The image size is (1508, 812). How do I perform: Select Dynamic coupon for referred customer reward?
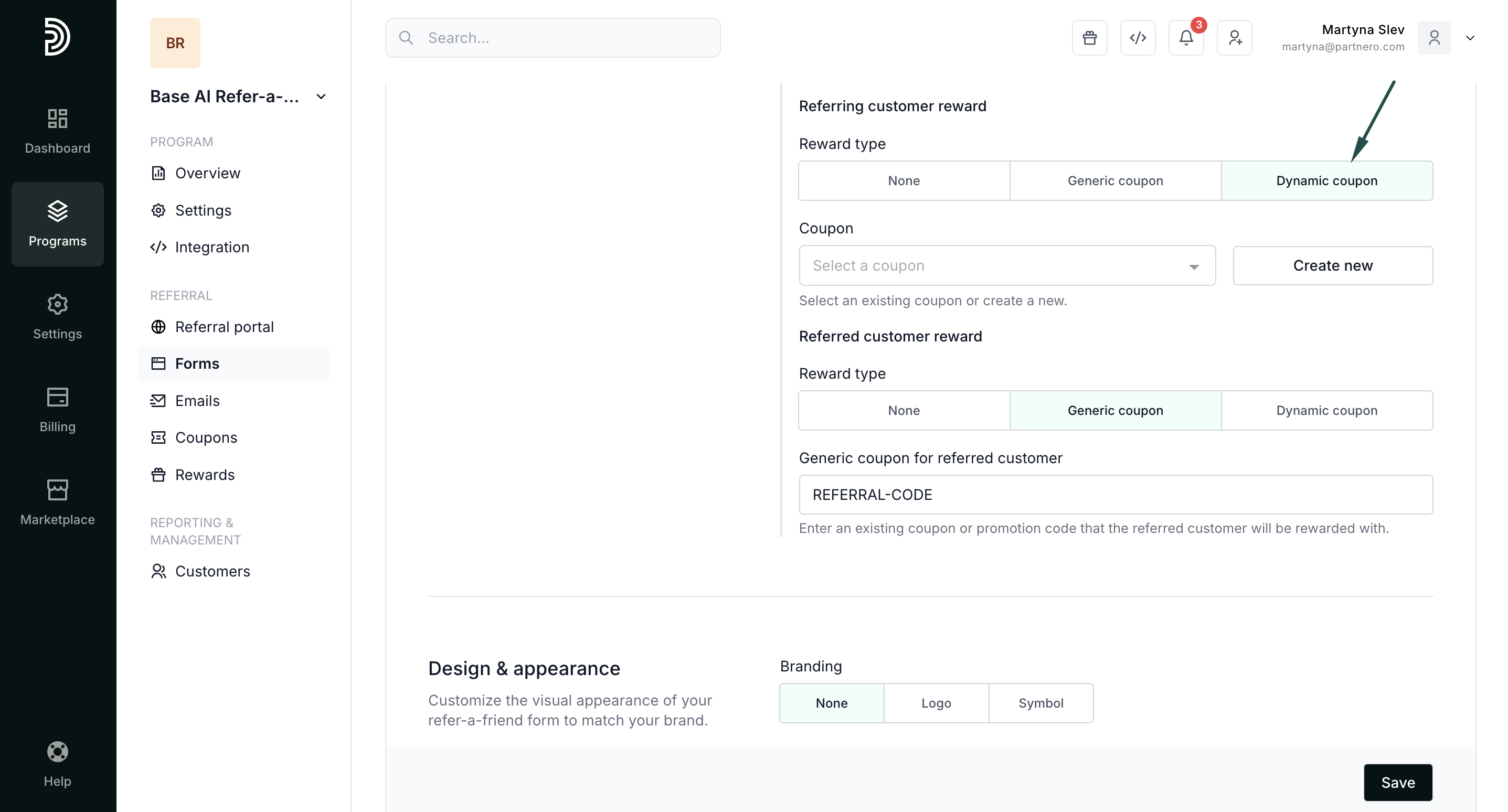point(1326,410)
